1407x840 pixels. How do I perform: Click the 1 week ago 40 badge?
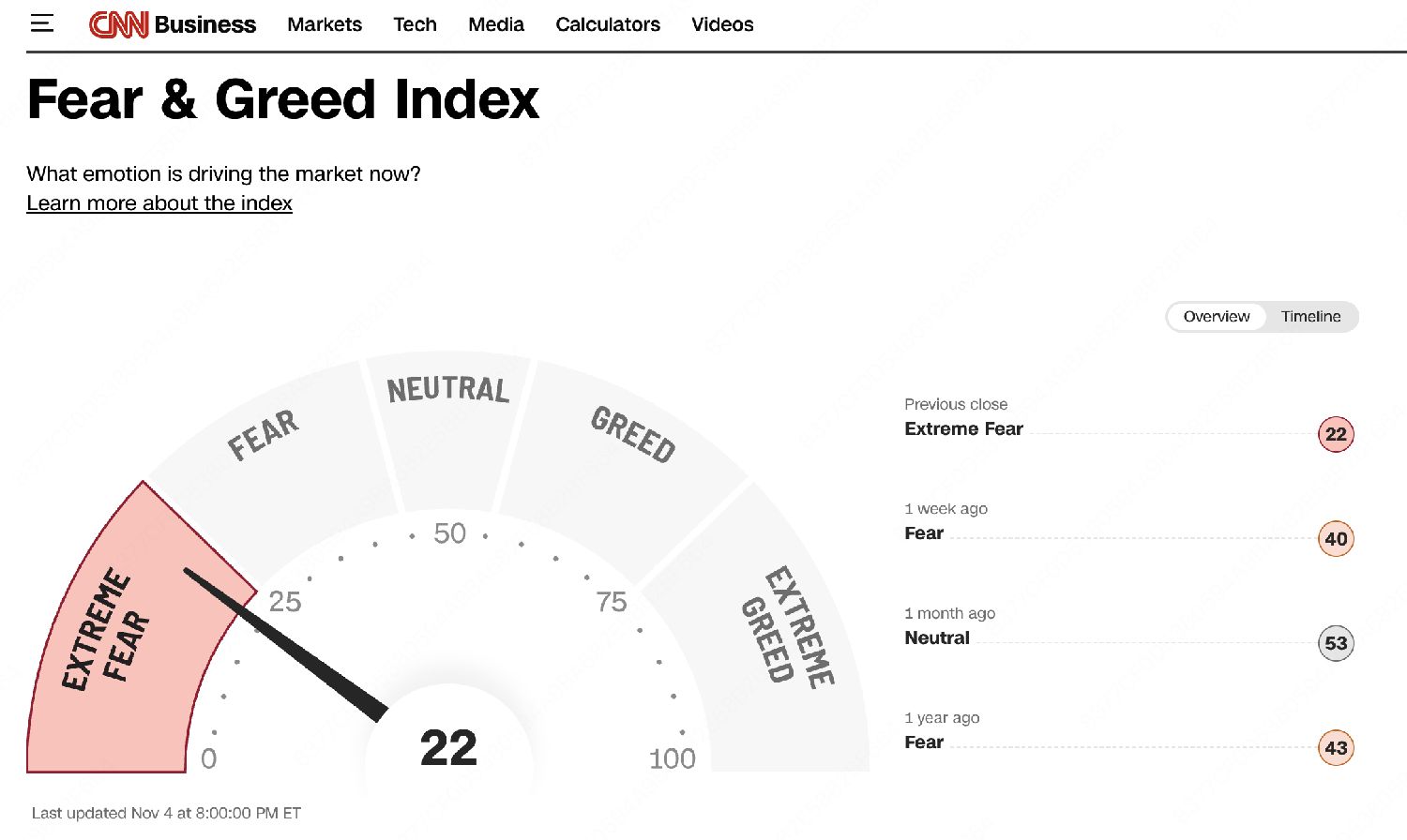[1336, 539]
